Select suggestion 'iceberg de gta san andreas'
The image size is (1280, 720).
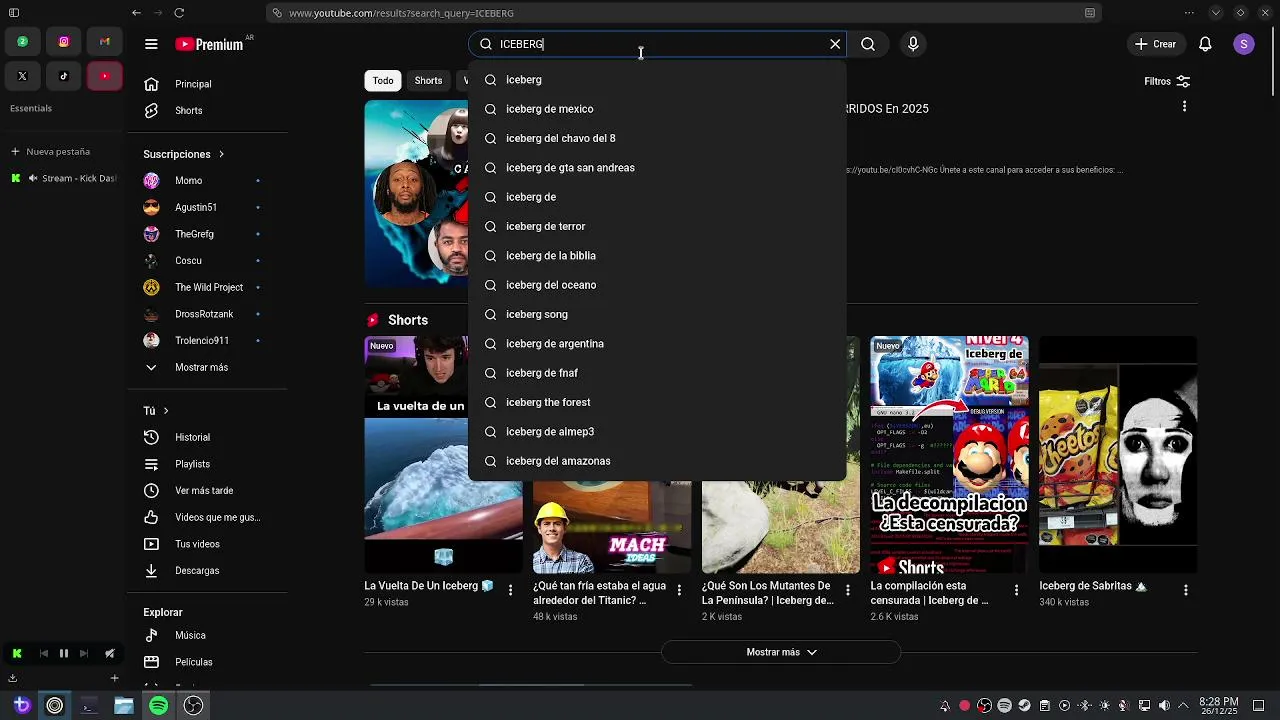(657, 167)
